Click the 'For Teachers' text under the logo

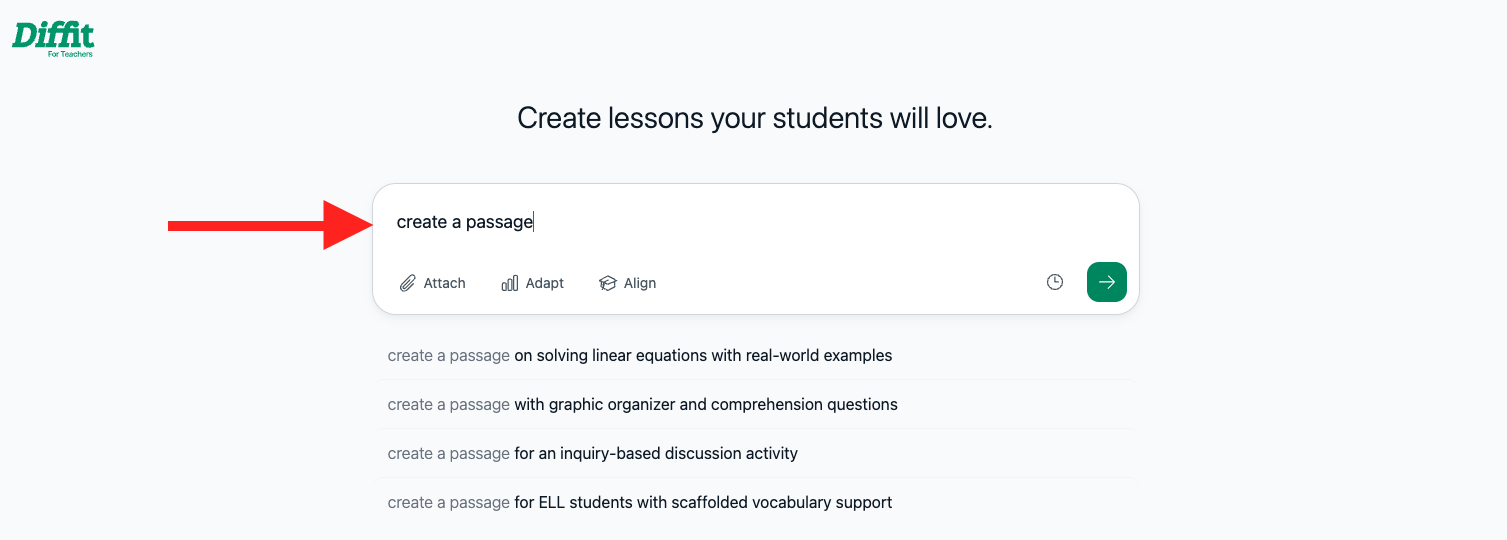pyautogui.click(x=70, y=54)
